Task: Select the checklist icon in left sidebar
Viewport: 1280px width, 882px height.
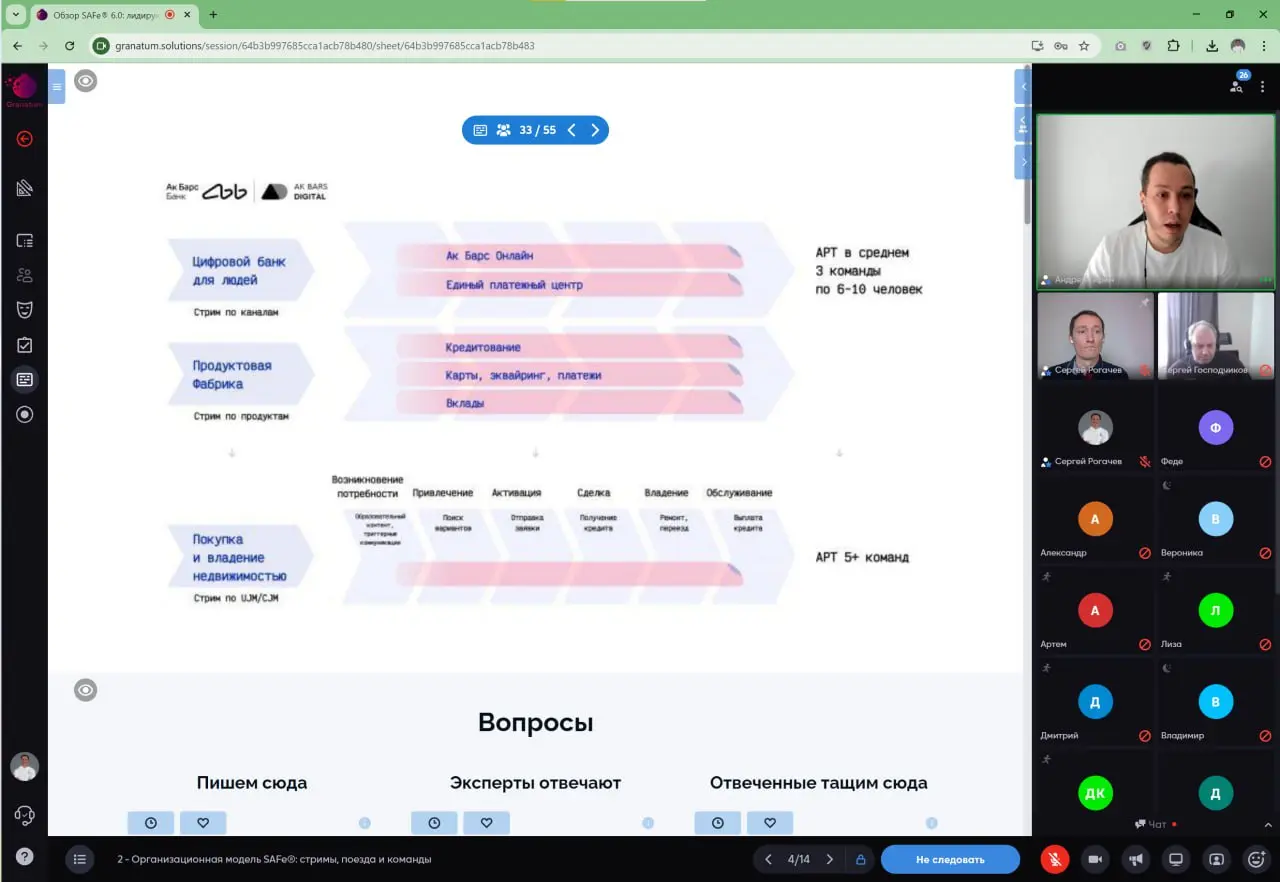Action: coord(24,344)
